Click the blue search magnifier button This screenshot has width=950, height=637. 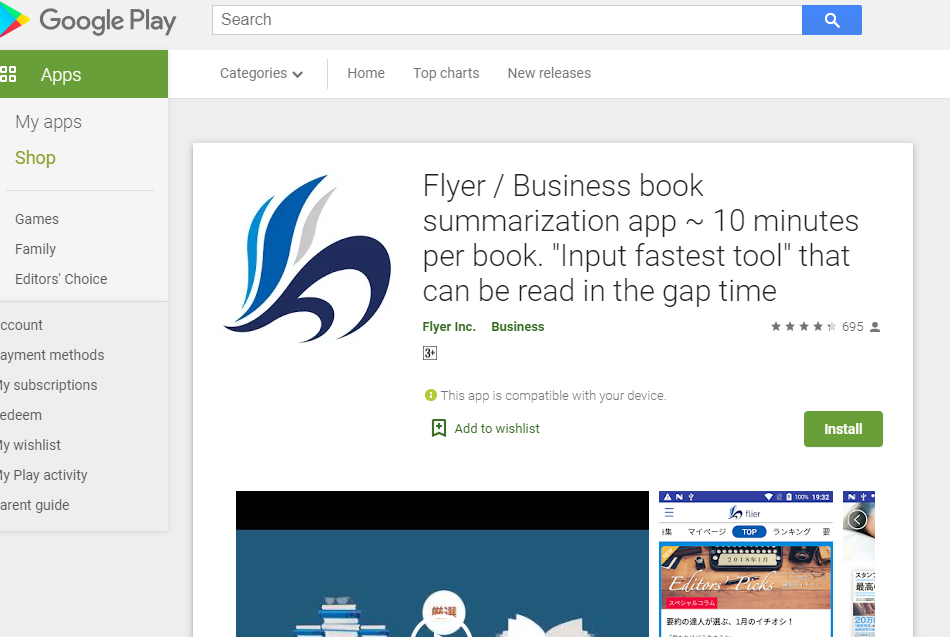coord(832,20)
